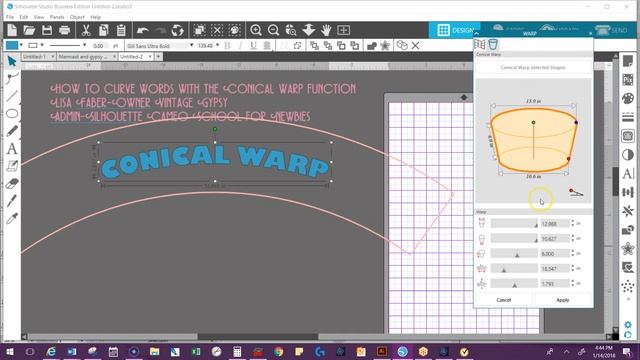The image size is (640, 360).
Task: Open the line style dropdown
Action: (x=84, y=45)
